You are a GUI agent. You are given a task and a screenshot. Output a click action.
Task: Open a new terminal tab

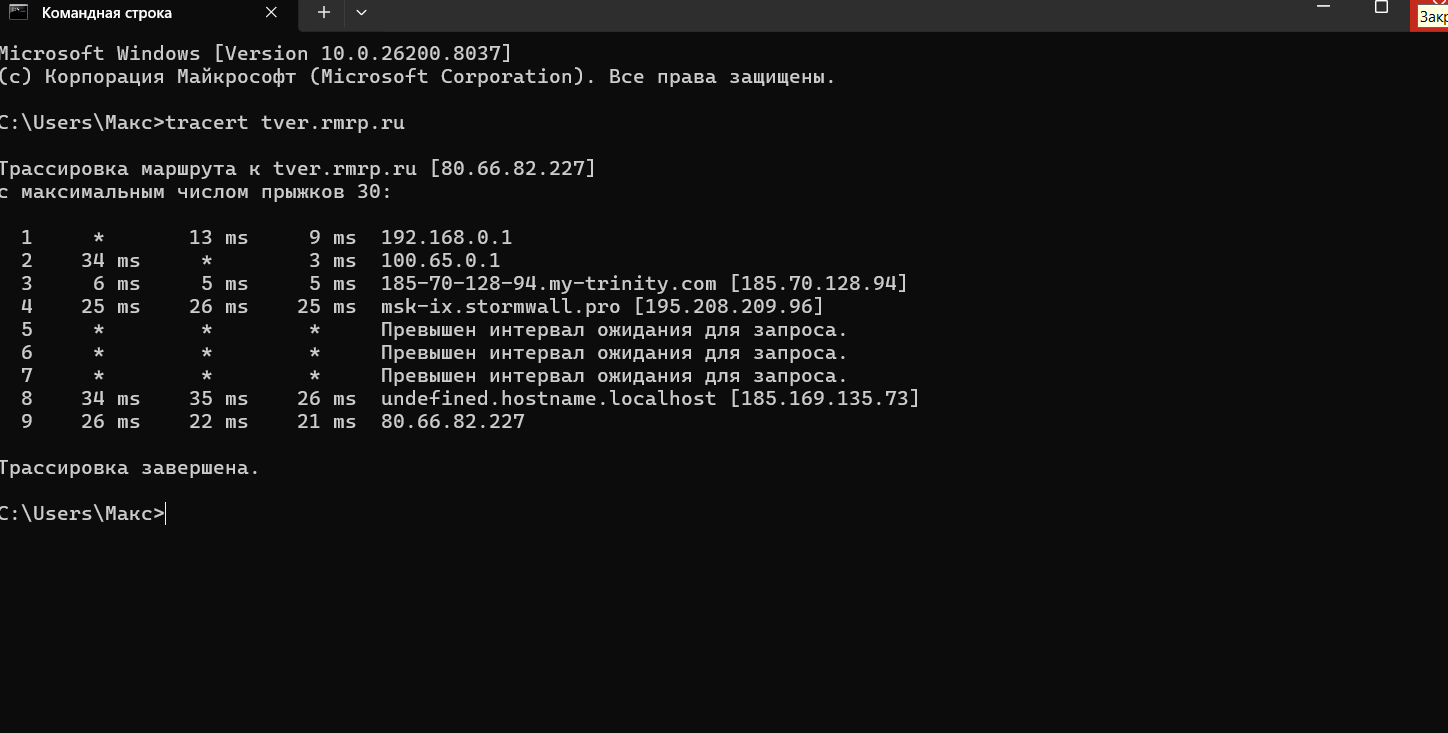pyautogui.click(x=323, y=12)
